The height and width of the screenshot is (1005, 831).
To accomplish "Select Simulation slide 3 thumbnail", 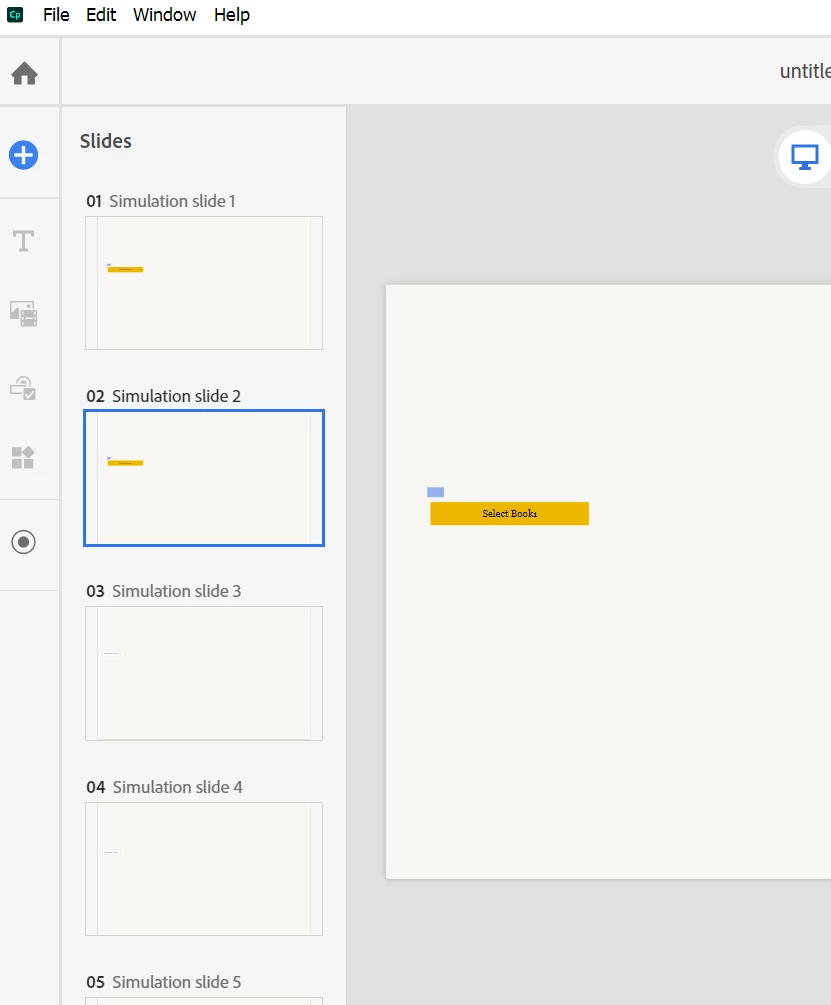I will point(204,673).
